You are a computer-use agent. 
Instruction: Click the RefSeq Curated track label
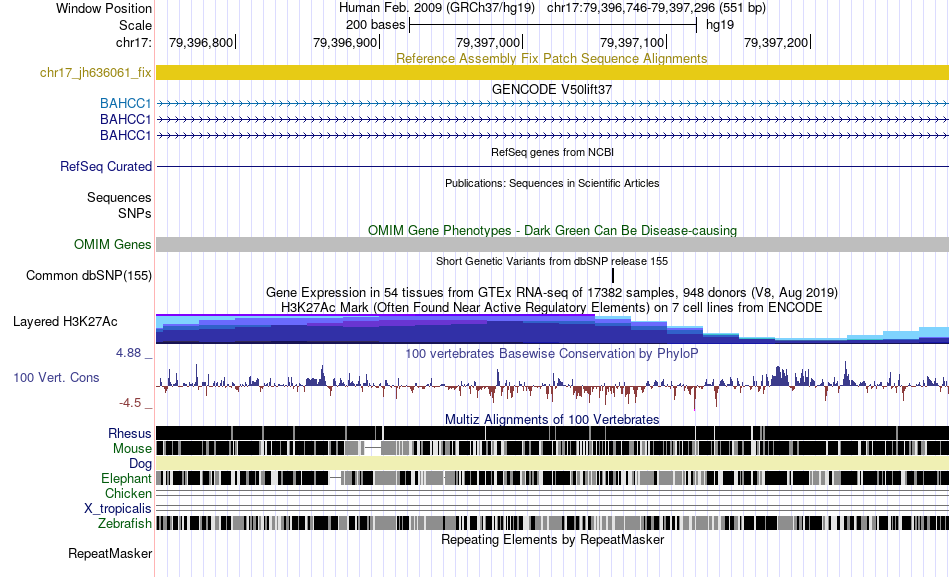click(106, 166)
